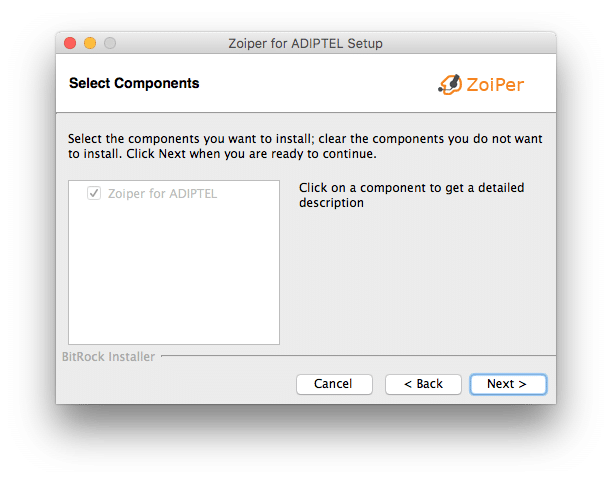
Task: Click the orange ZoiPer brand text
Action: (495, 85)
